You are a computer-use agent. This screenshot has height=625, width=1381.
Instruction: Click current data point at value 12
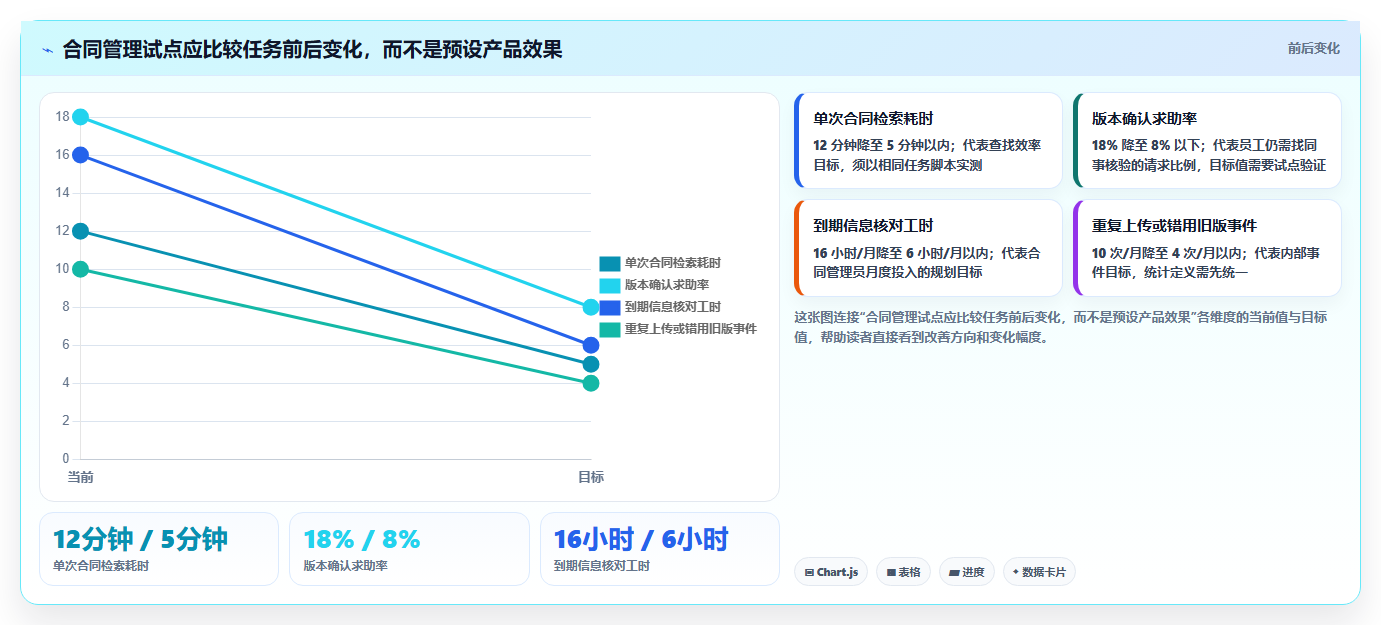(x=81, y=231)
